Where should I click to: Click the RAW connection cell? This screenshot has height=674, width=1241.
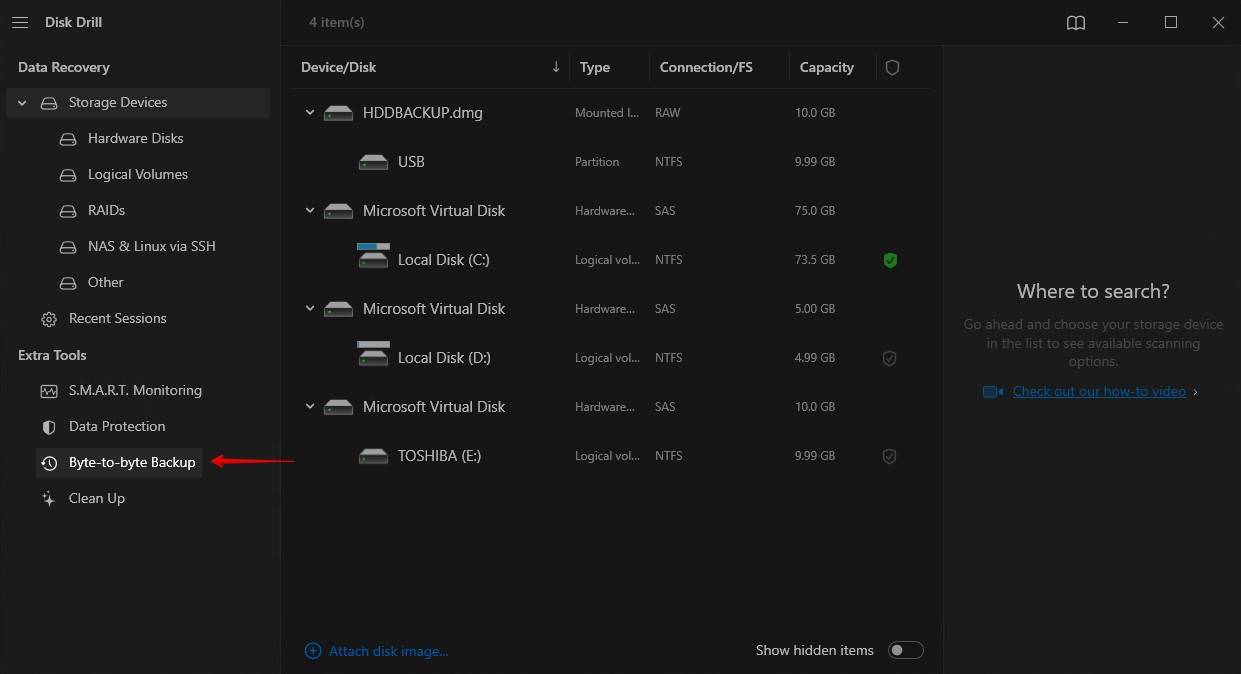(667, 113)
